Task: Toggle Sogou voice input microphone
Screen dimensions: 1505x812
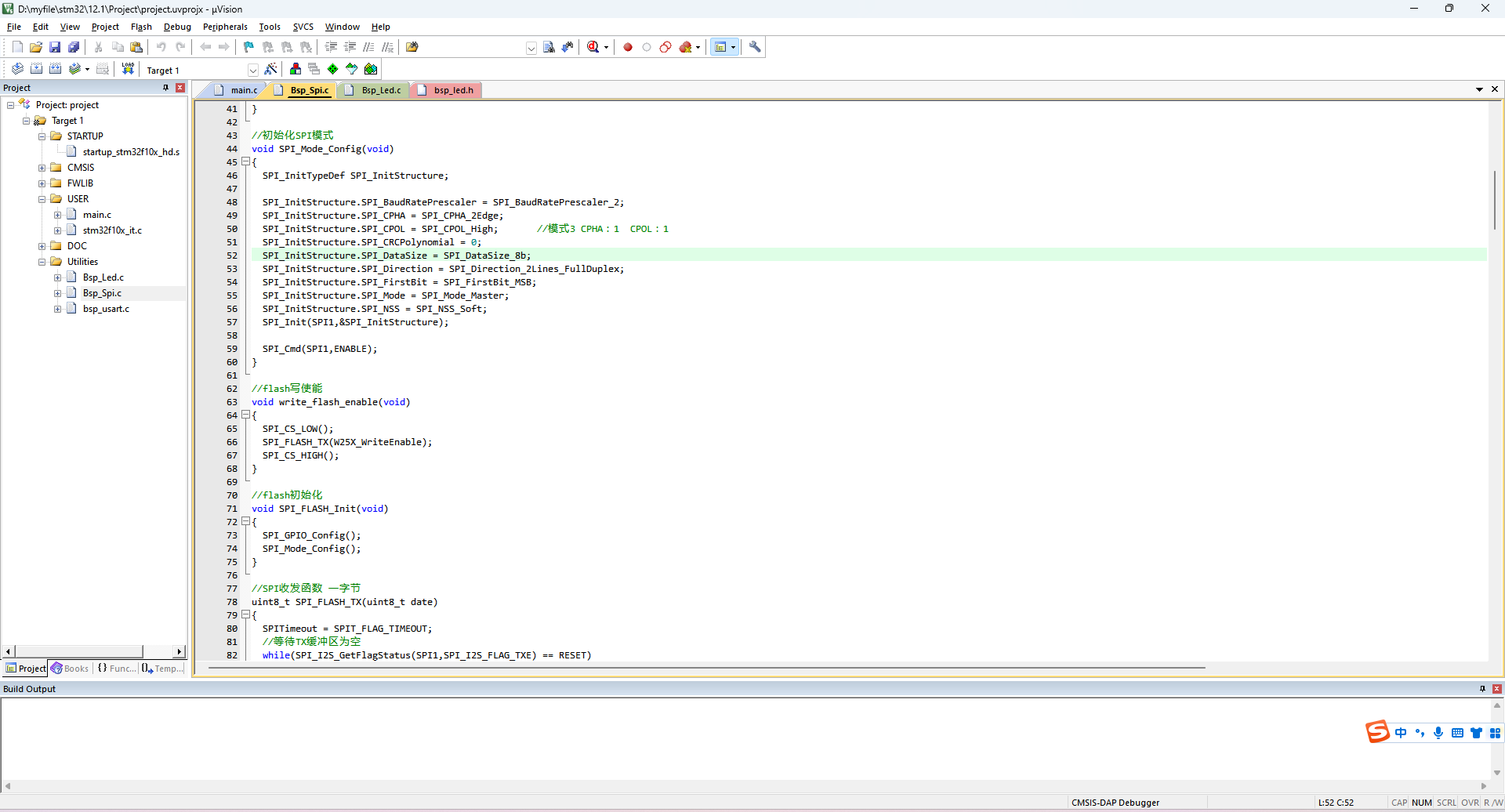Action: point(1438,733)
